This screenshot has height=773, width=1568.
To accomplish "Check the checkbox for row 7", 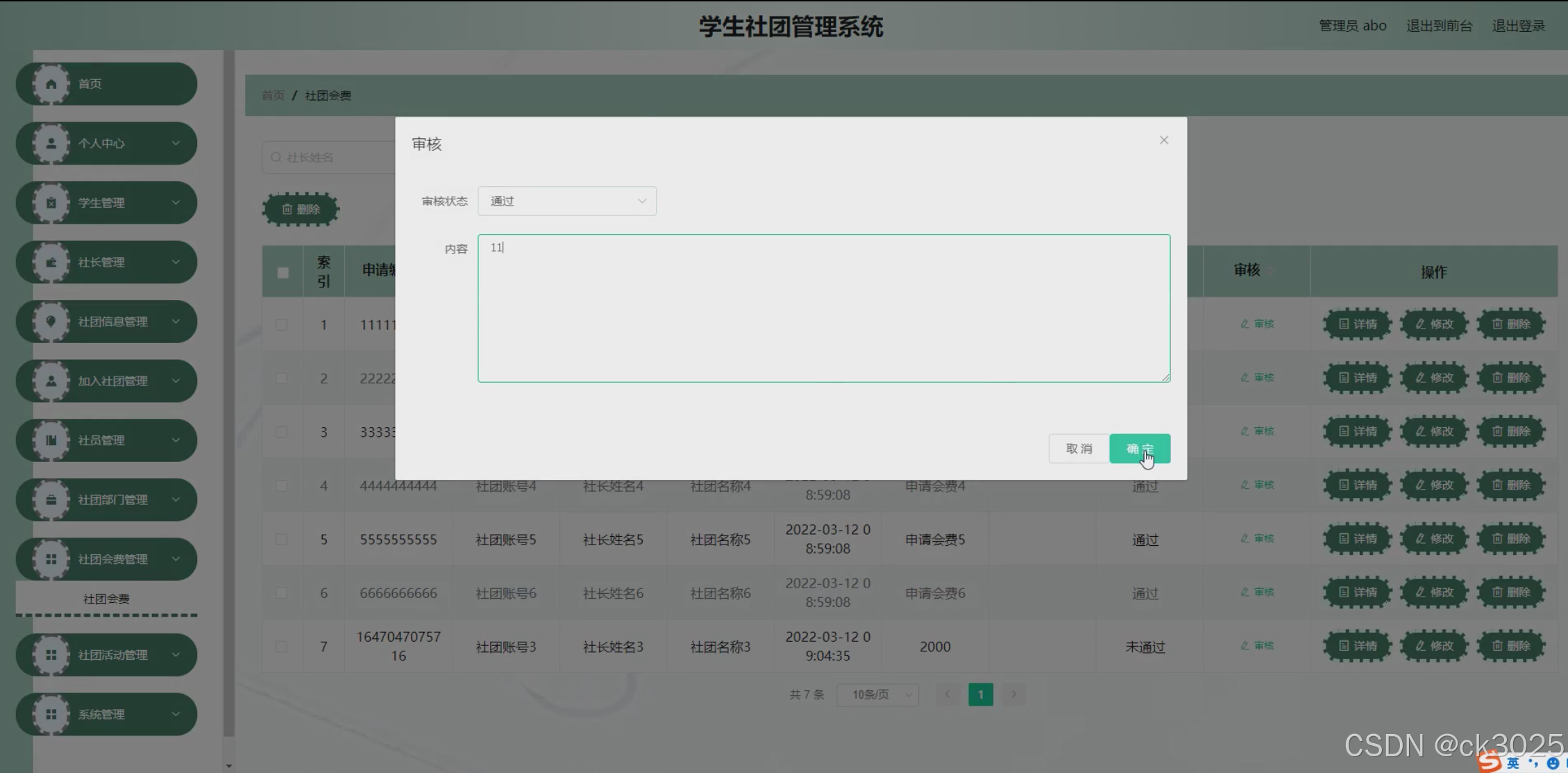I will coord(281,647).
